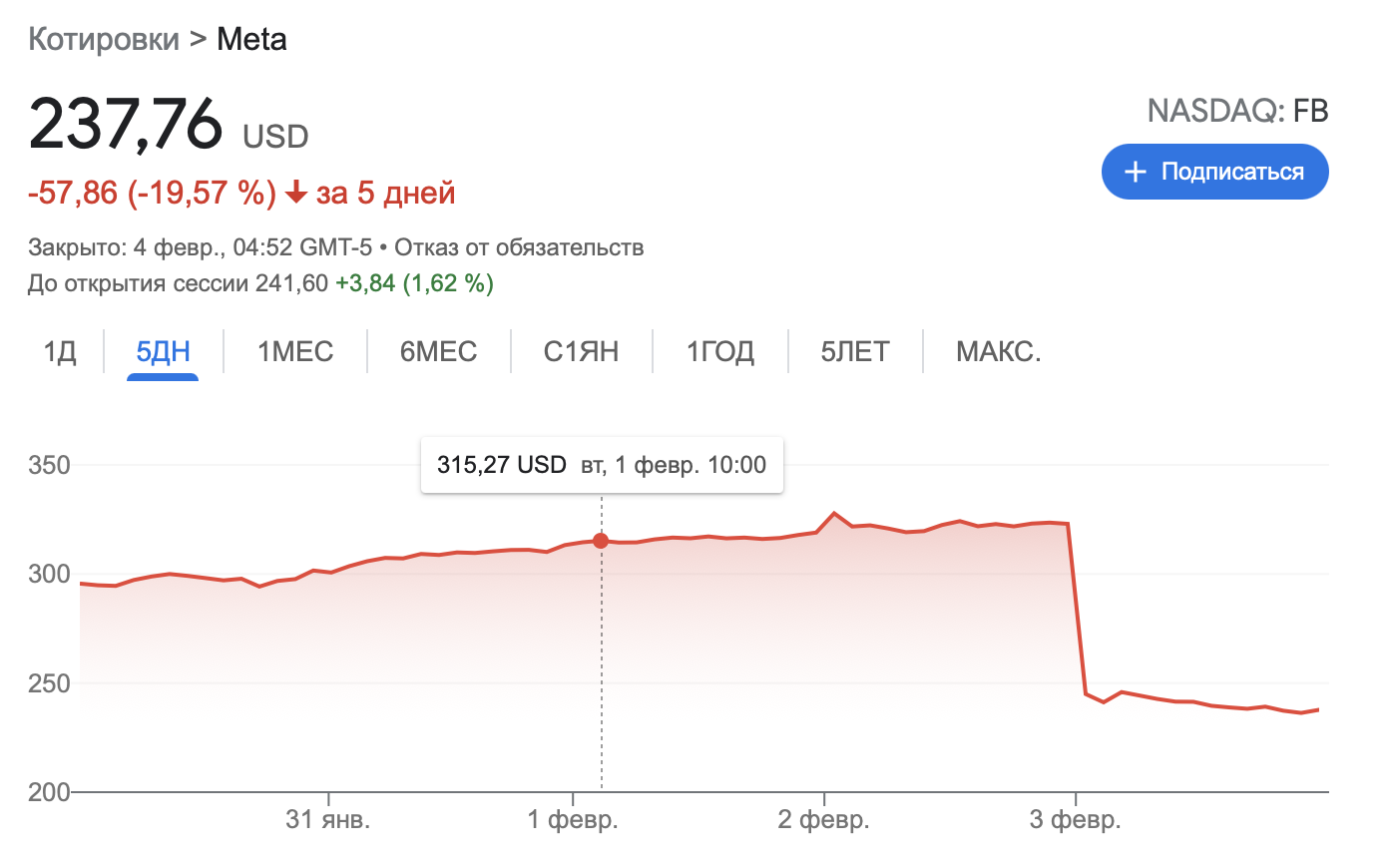Switch to the 1МЕС range tab

pyautogui.click(x=295, y=351)
